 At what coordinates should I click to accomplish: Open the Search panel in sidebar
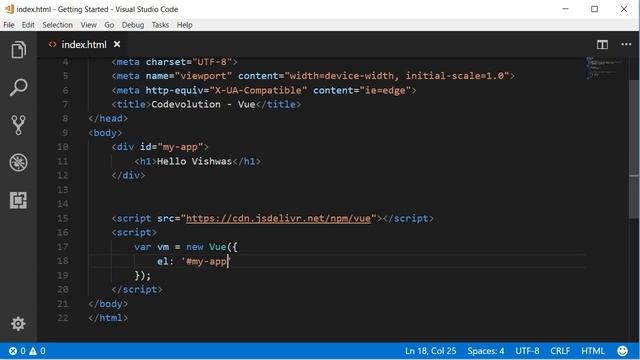[18, 87]
